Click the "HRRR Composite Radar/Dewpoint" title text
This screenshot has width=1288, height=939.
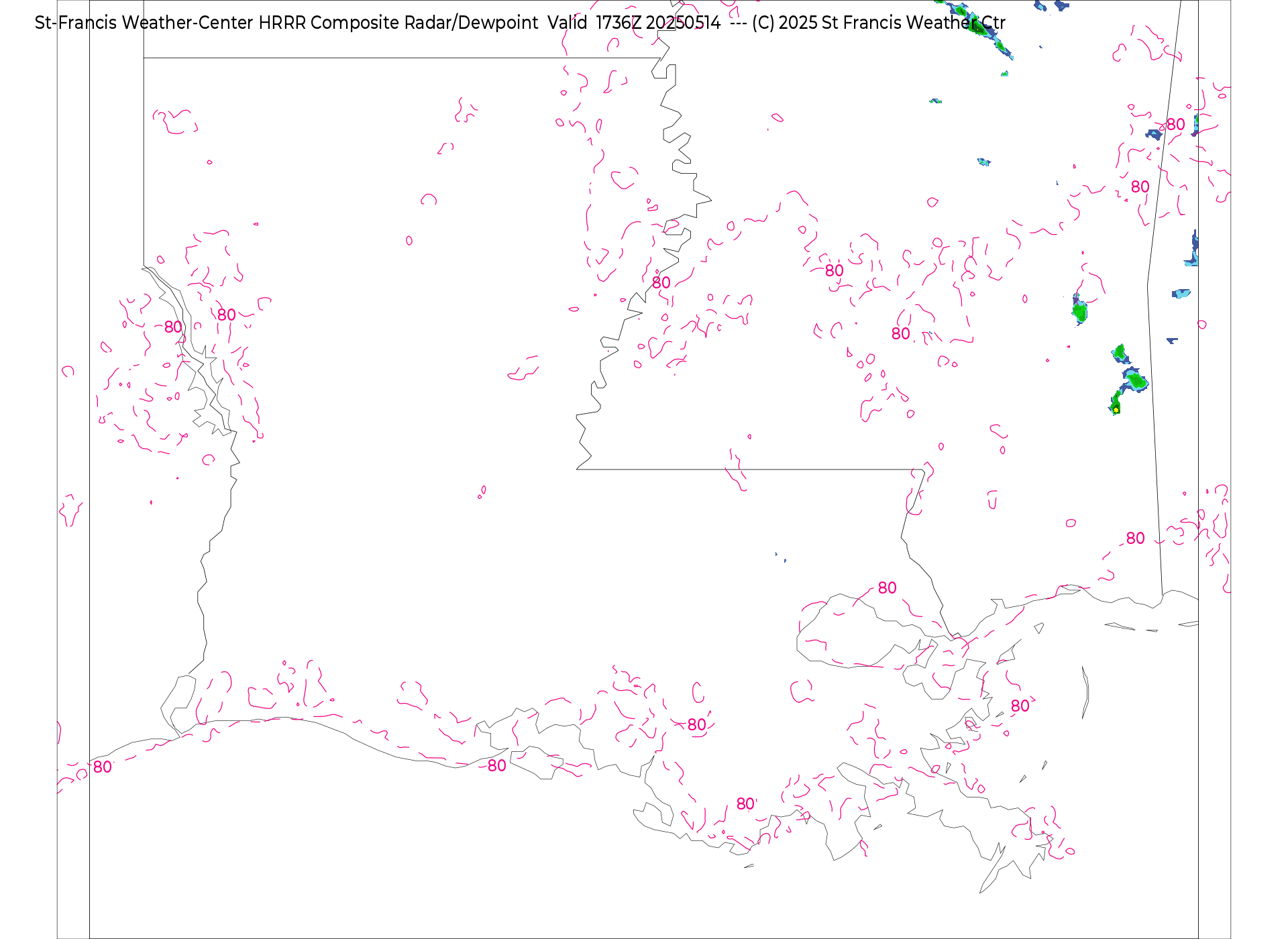[398, 23]
